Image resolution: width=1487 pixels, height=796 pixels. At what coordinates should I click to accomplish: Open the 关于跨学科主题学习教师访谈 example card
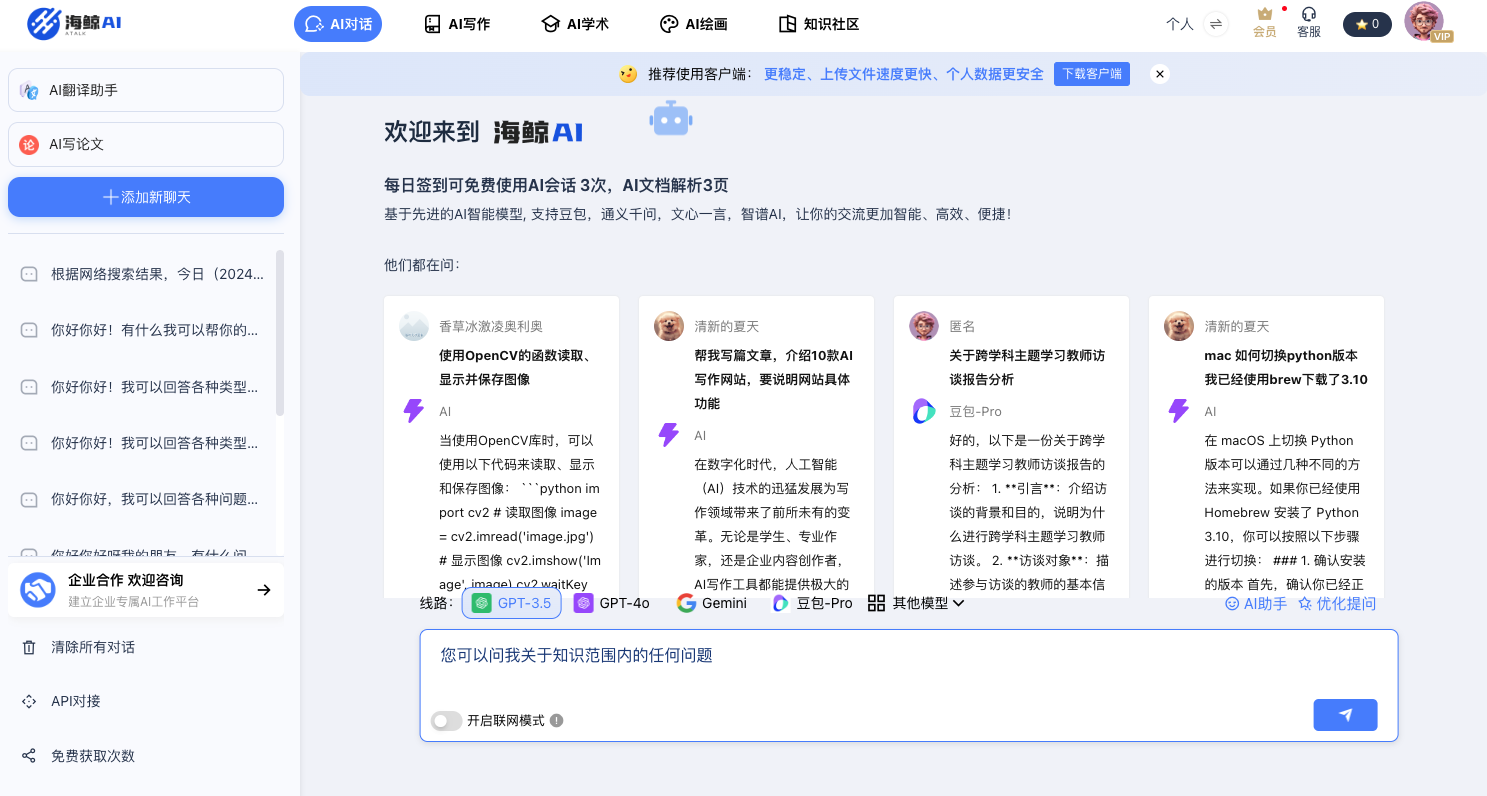[x=1012, y=446]
